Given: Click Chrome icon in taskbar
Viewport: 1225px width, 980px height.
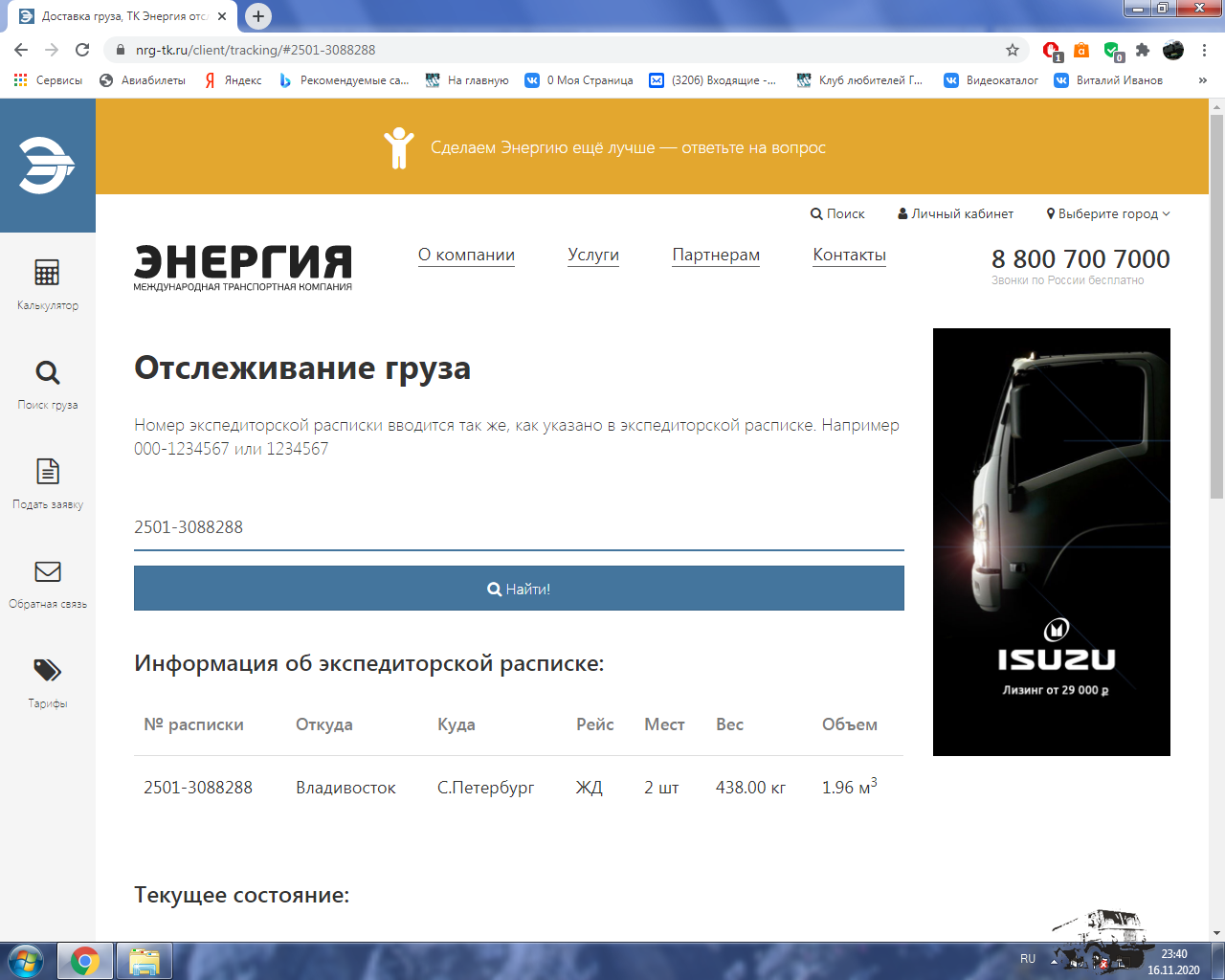Looking at the screenshot, I should 85,961.
